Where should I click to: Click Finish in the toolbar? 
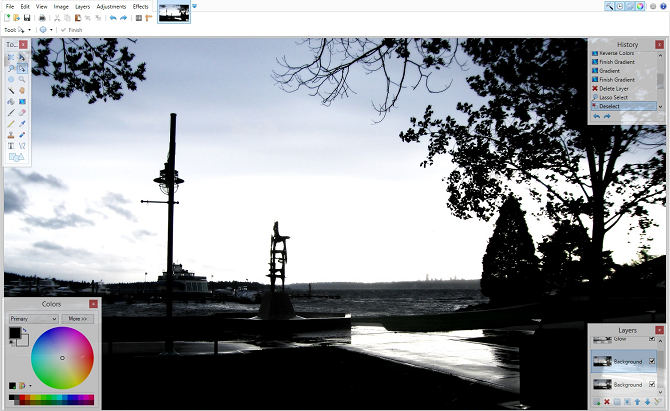click(72, 30)
